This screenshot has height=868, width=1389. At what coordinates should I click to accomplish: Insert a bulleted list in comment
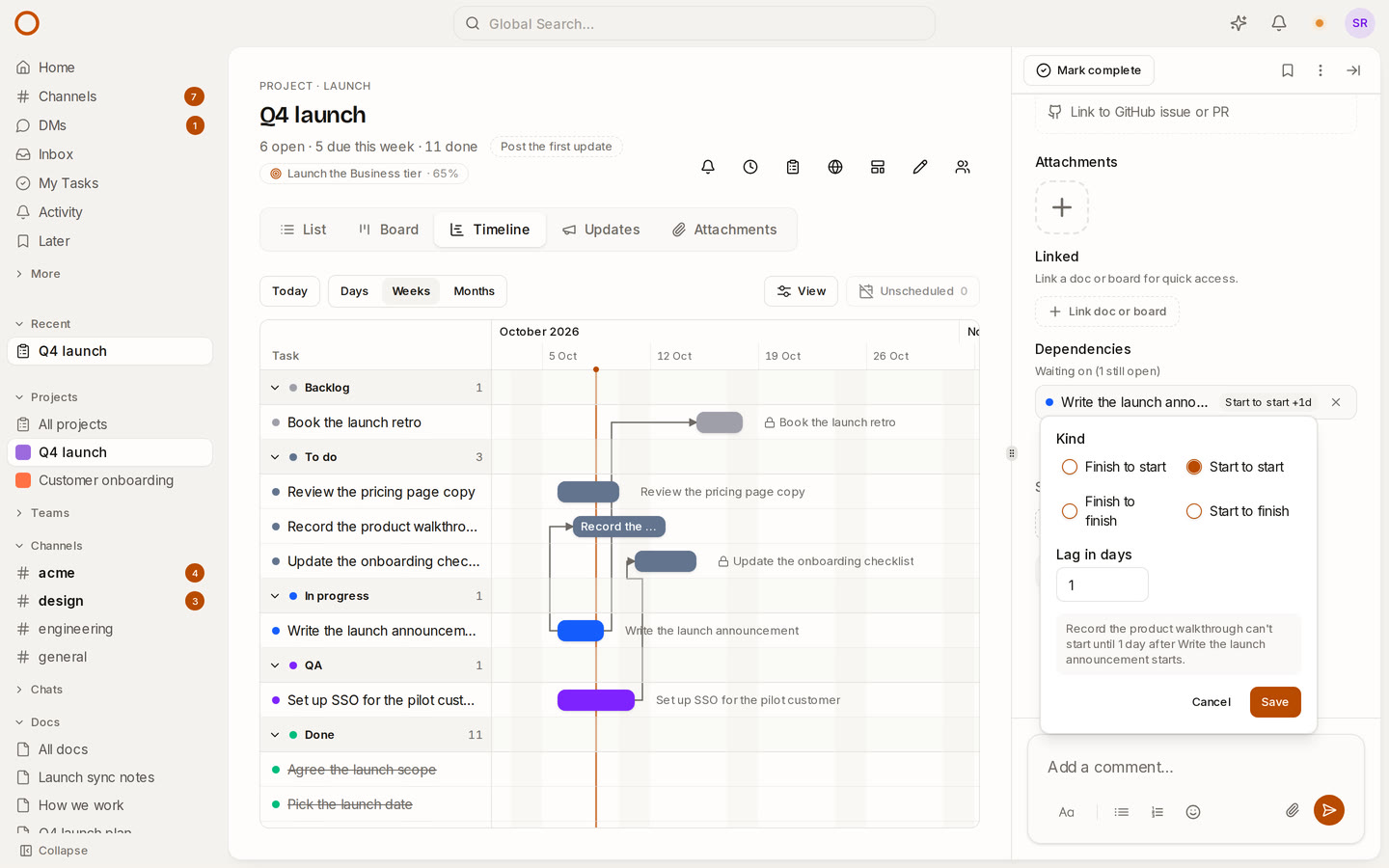click(1122, 812)
